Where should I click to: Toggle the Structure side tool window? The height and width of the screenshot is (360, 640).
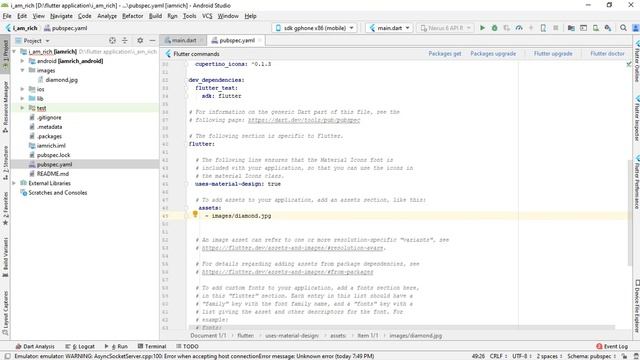[5, 162]
